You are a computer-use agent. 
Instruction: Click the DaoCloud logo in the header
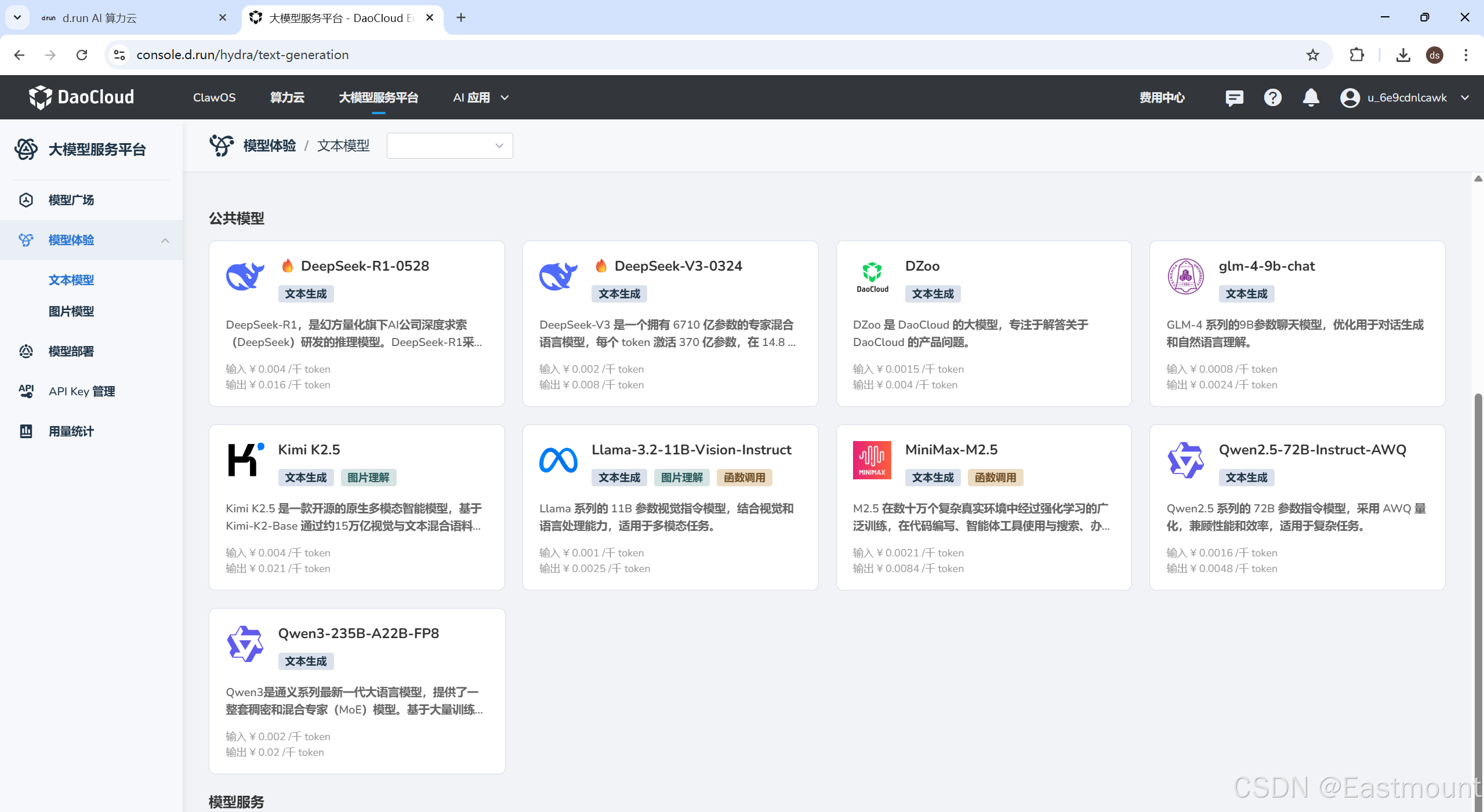[x=82, y=97]
